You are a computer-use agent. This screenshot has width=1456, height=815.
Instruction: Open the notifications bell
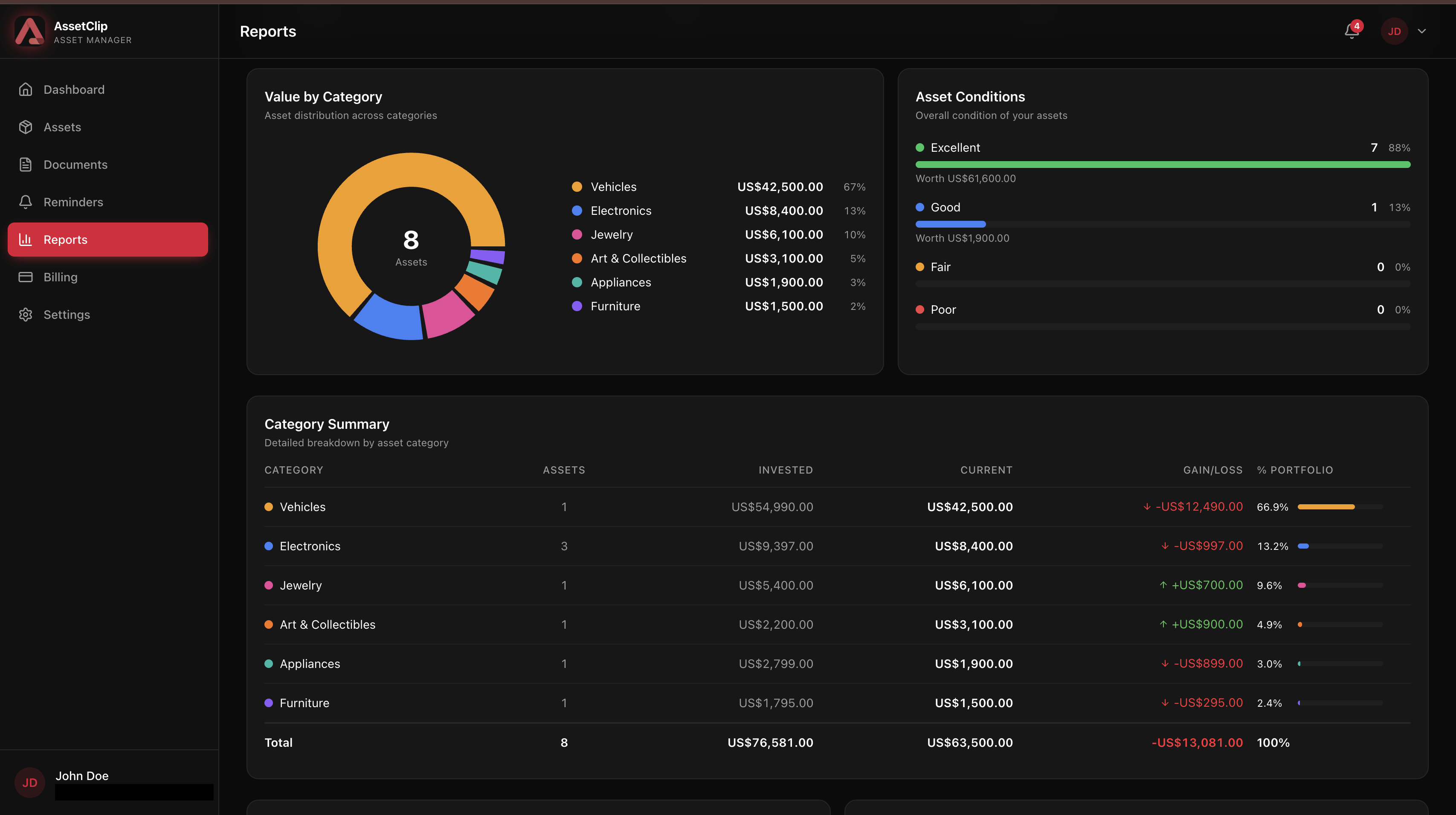pos(1352,31)
